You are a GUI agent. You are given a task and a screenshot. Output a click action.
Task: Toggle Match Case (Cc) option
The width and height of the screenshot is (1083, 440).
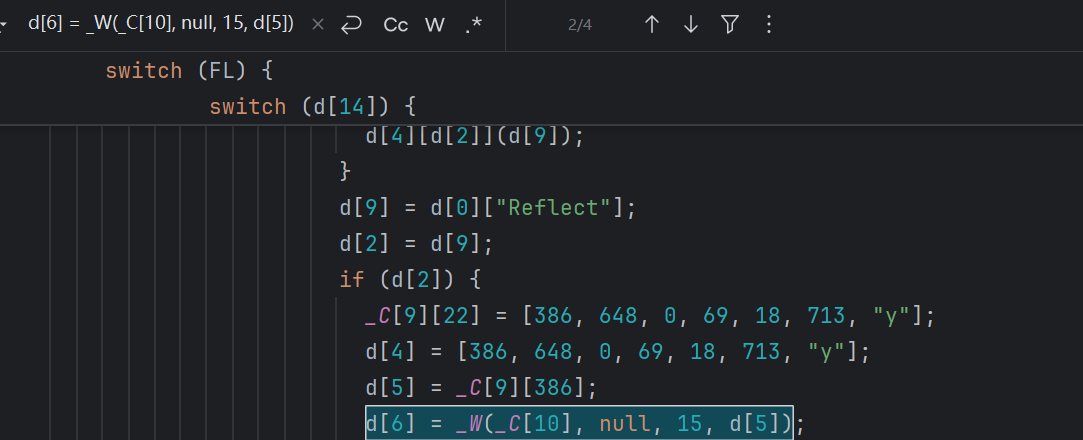[x=396, y=25]
